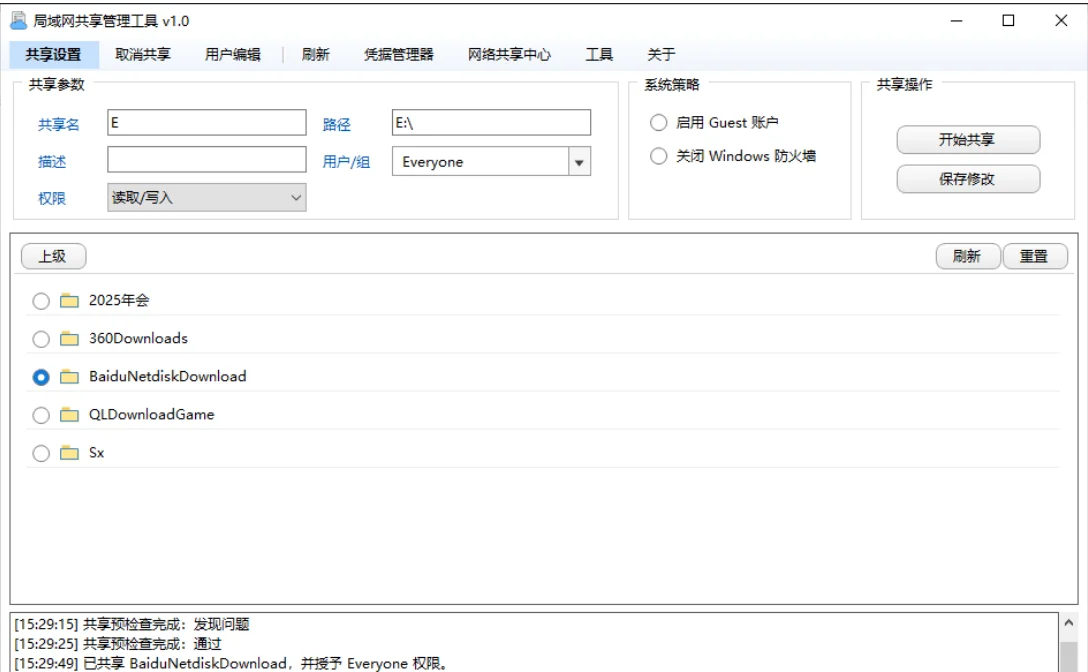The height and width of the screenshot is (672, 1088).
Task: Select the 360Downloads radio button
Action: pyautogui.click(x=41, y=339)
